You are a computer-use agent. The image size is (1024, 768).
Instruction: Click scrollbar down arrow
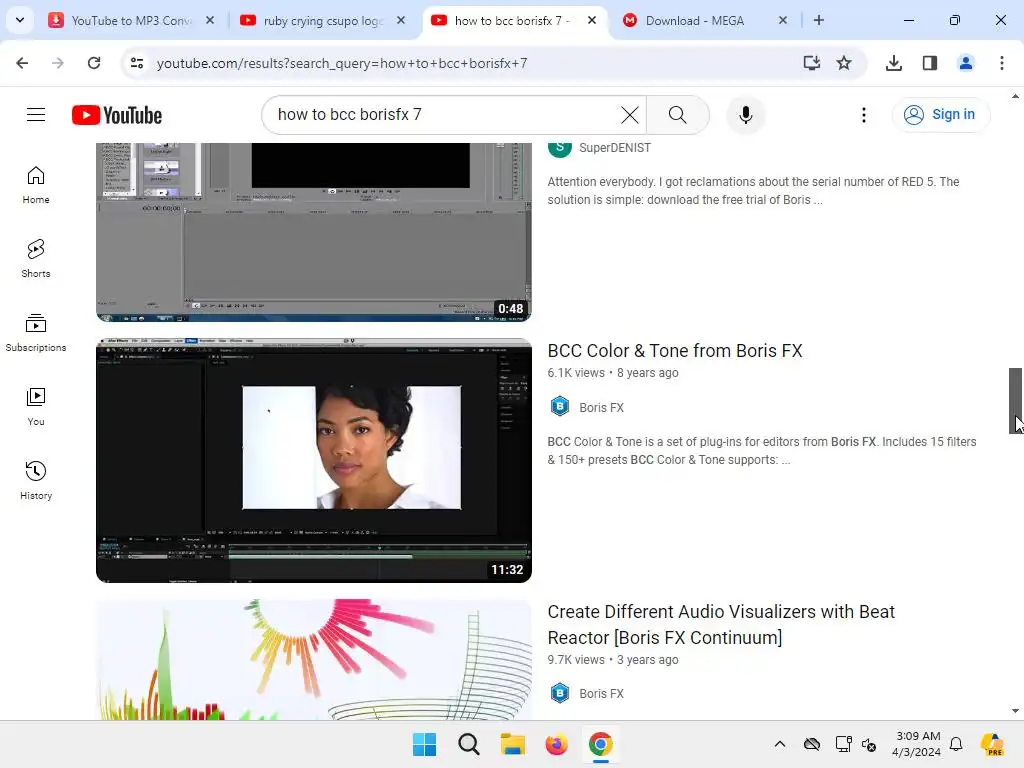pos(1015,711)
